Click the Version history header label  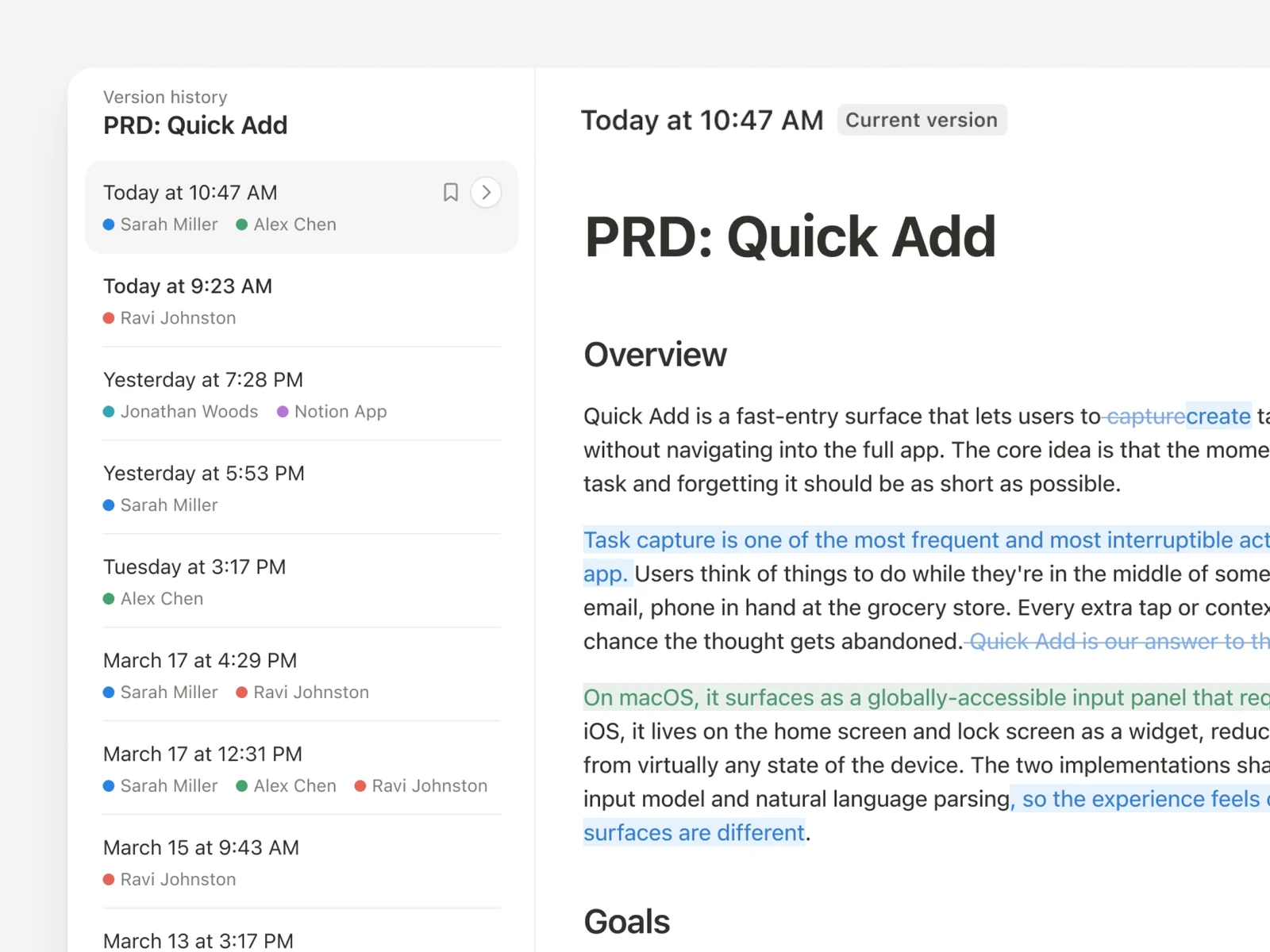point(165,97)
